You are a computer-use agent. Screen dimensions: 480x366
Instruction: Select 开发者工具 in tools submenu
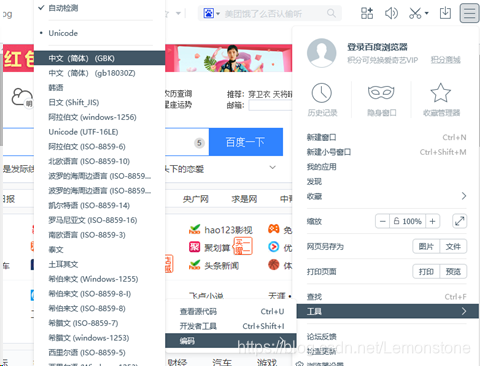point(231,326)
